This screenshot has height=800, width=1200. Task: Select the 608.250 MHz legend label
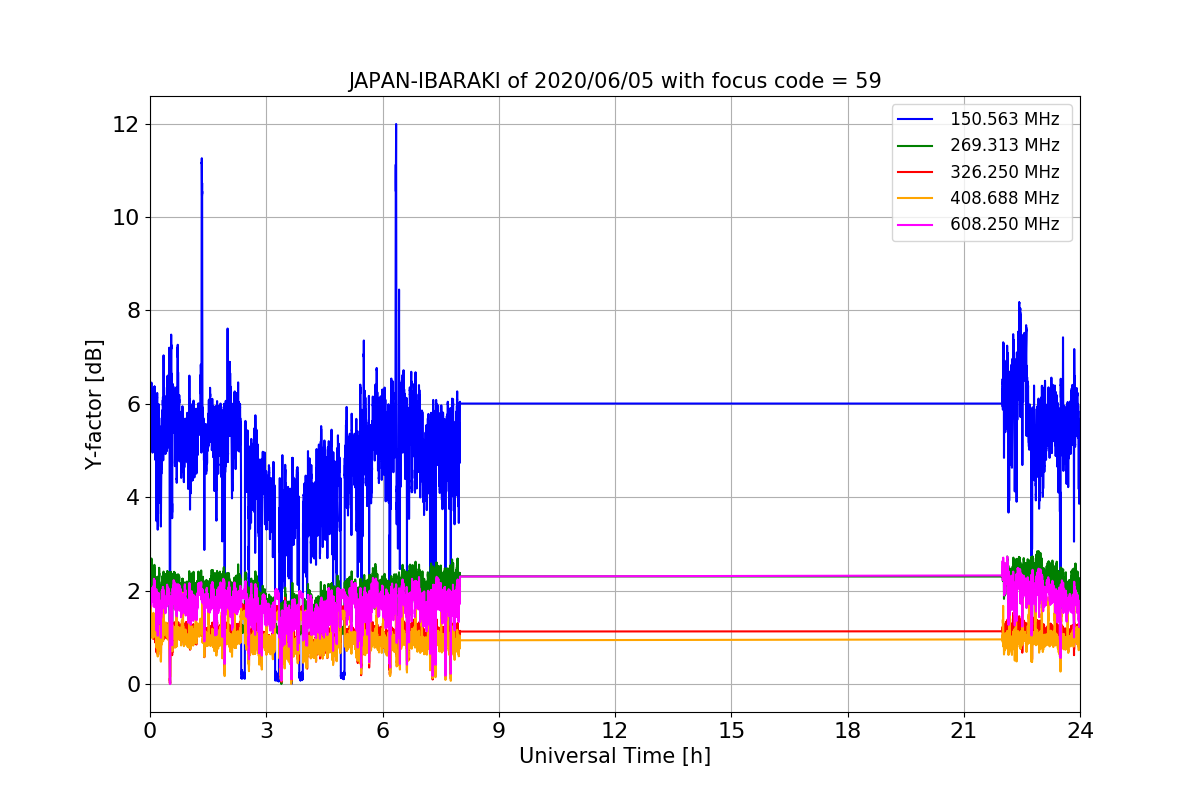point(1004,224)
